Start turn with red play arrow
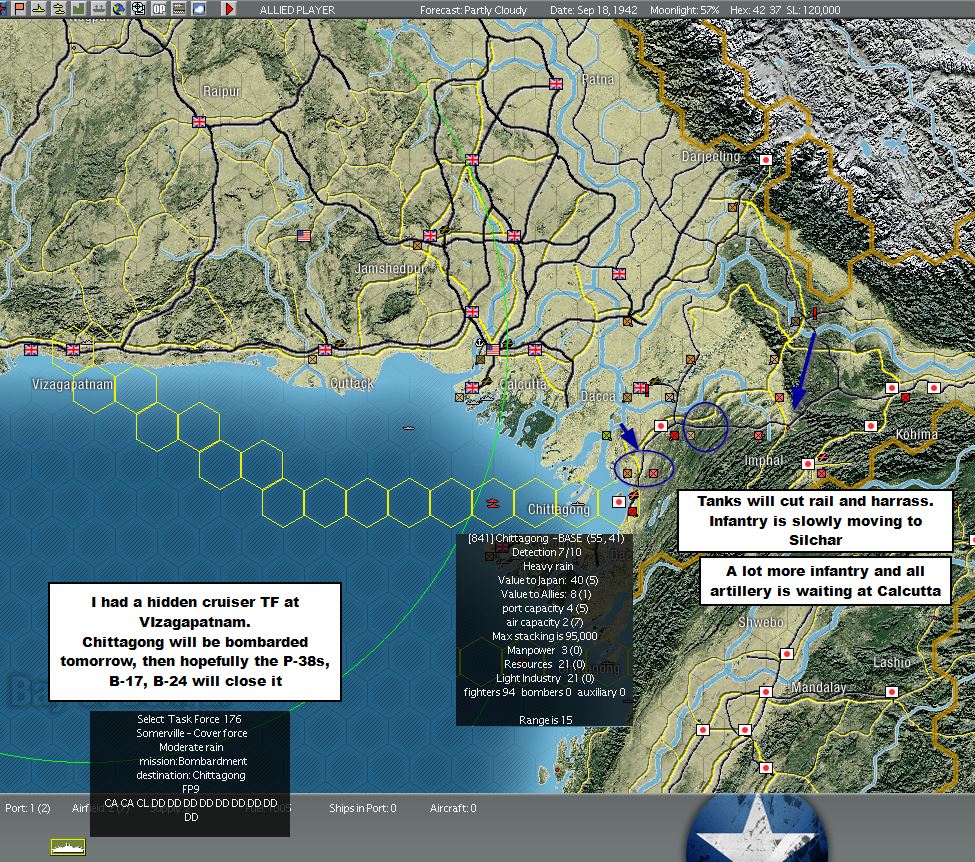Image resolution: width=975 pixels, height=862 pixels. [229, 9]
